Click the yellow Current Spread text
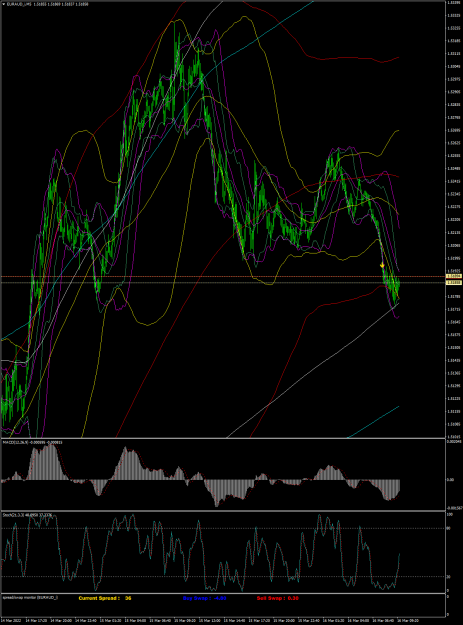This screenshot has width=463, height=625. pyautogui.click(x=105, y=598)
